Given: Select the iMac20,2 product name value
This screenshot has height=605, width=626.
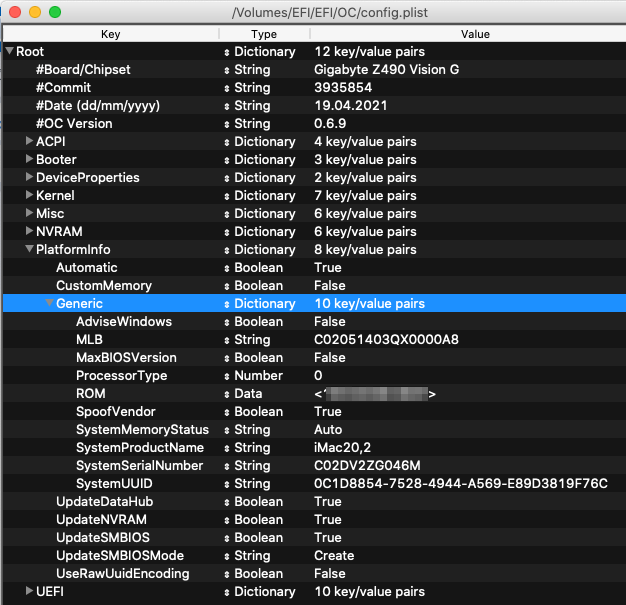Looking at the screenshot, I should click(x=343, y=448).
